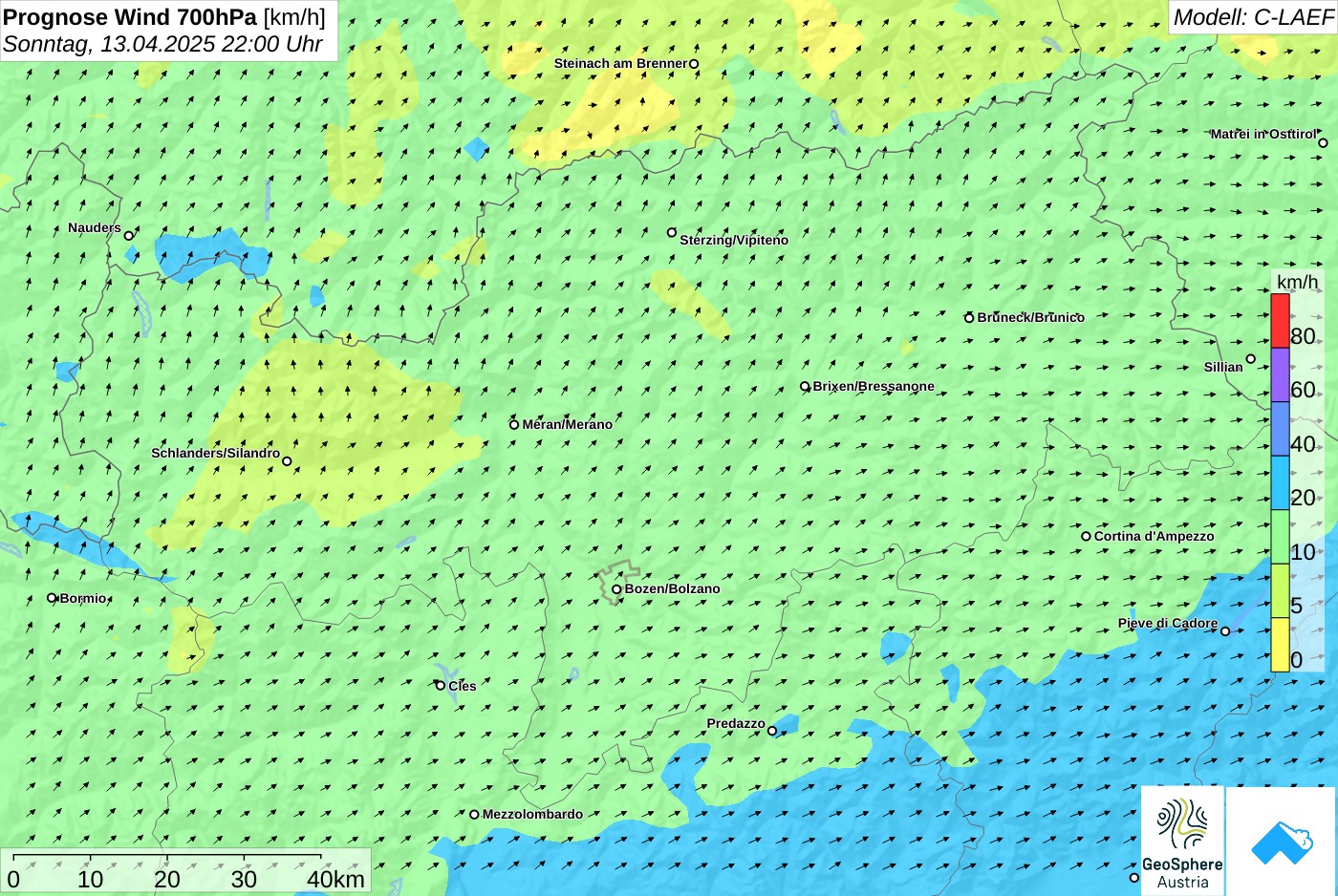Click the Brixen/Bressanone location marker

coord(805,387)
